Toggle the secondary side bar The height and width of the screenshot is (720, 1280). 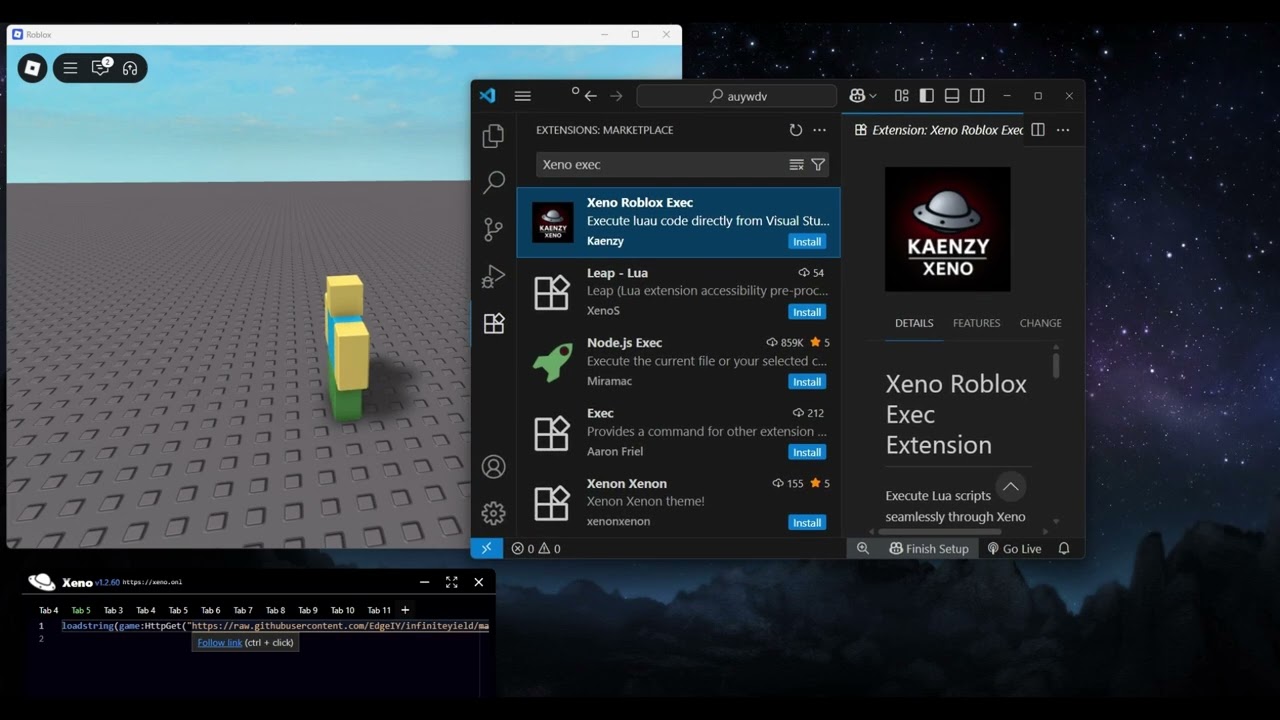978,96
